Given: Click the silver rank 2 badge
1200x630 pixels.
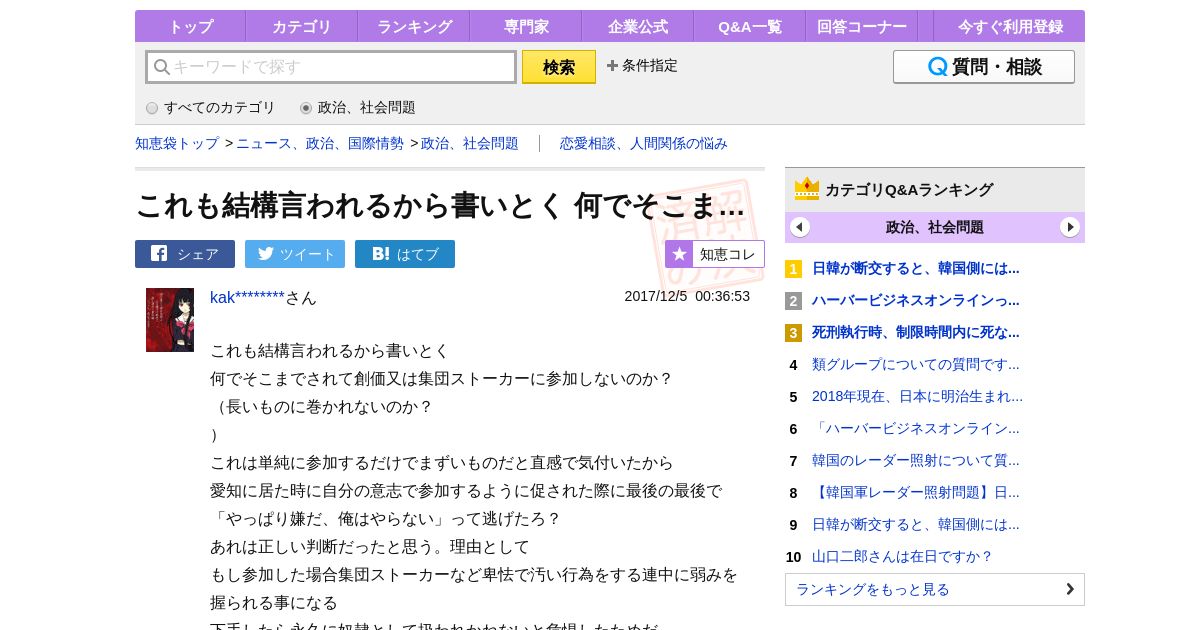Looking at the screenshot, I should click(x=793, y=301).
